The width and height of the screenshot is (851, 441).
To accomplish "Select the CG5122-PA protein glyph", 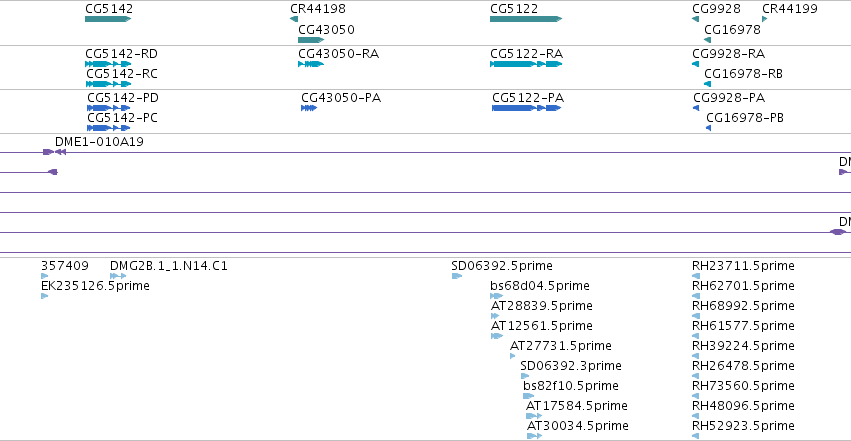I will 526,108.
